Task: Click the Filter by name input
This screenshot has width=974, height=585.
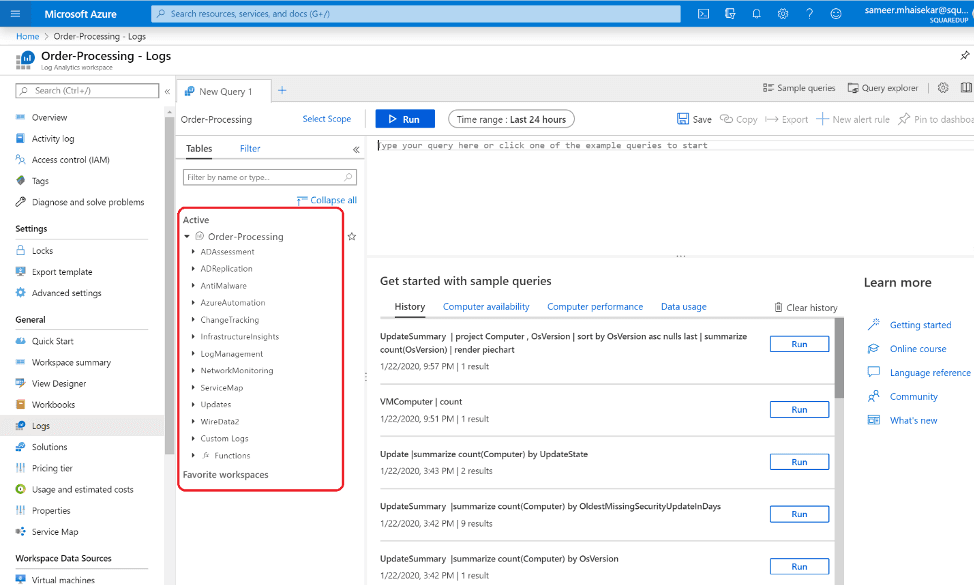Action: pos(264,177)
